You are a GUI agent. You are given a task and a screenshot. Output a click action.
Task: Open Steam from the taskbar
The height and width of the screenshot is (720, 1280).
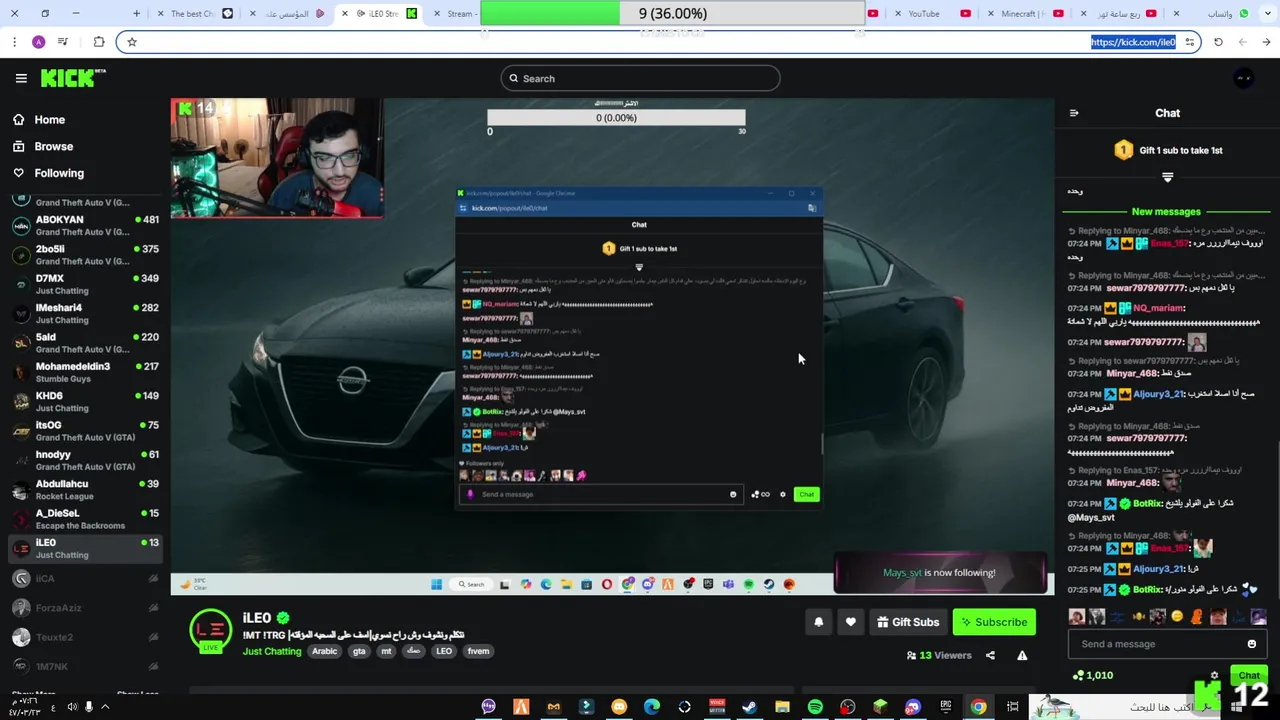tap(749, 707)
